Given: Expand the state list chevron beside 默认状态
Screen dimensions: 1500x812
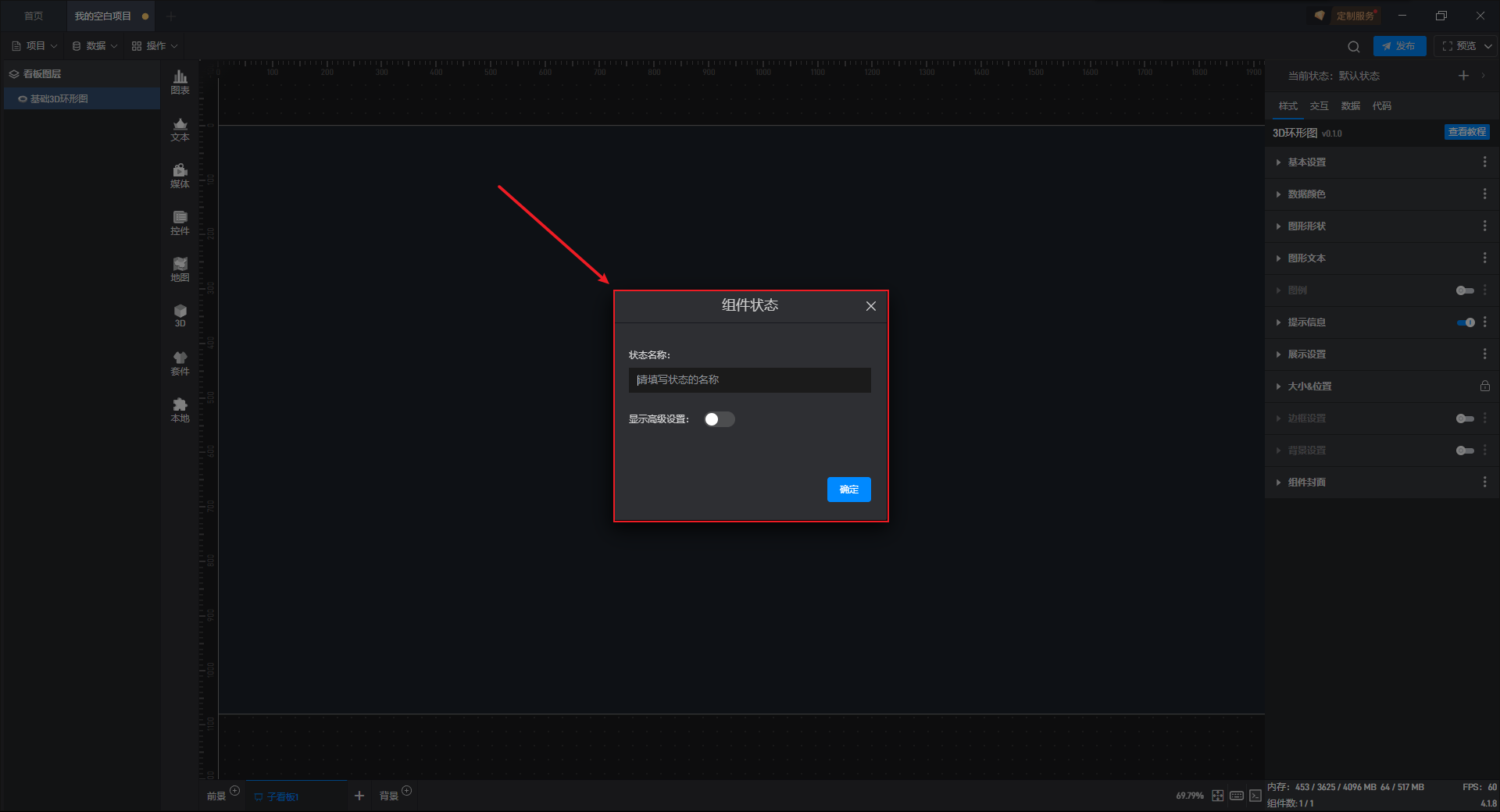Looking at the screenshot, I should click(1484, 76).
